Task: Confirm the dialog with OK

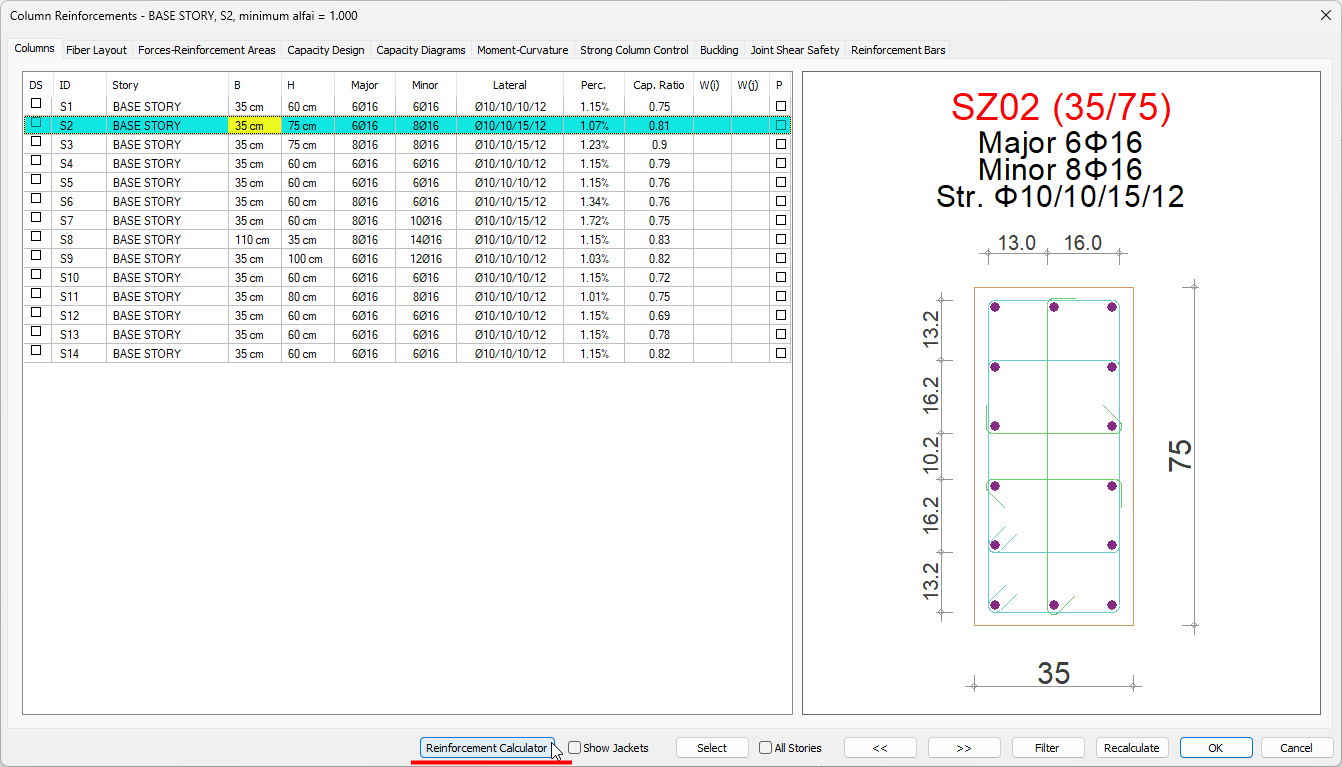Action: (1215, 748)
